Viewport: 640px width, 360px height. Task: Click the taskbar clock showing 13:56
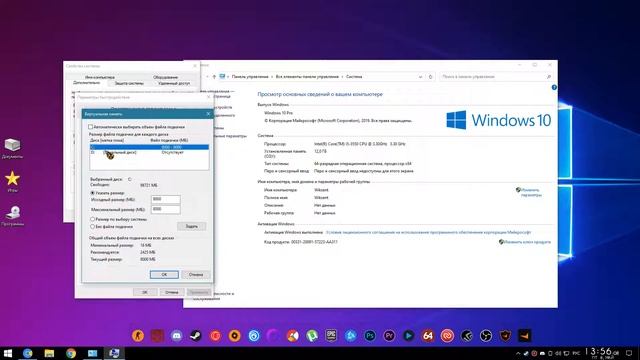tap(602, 353)
